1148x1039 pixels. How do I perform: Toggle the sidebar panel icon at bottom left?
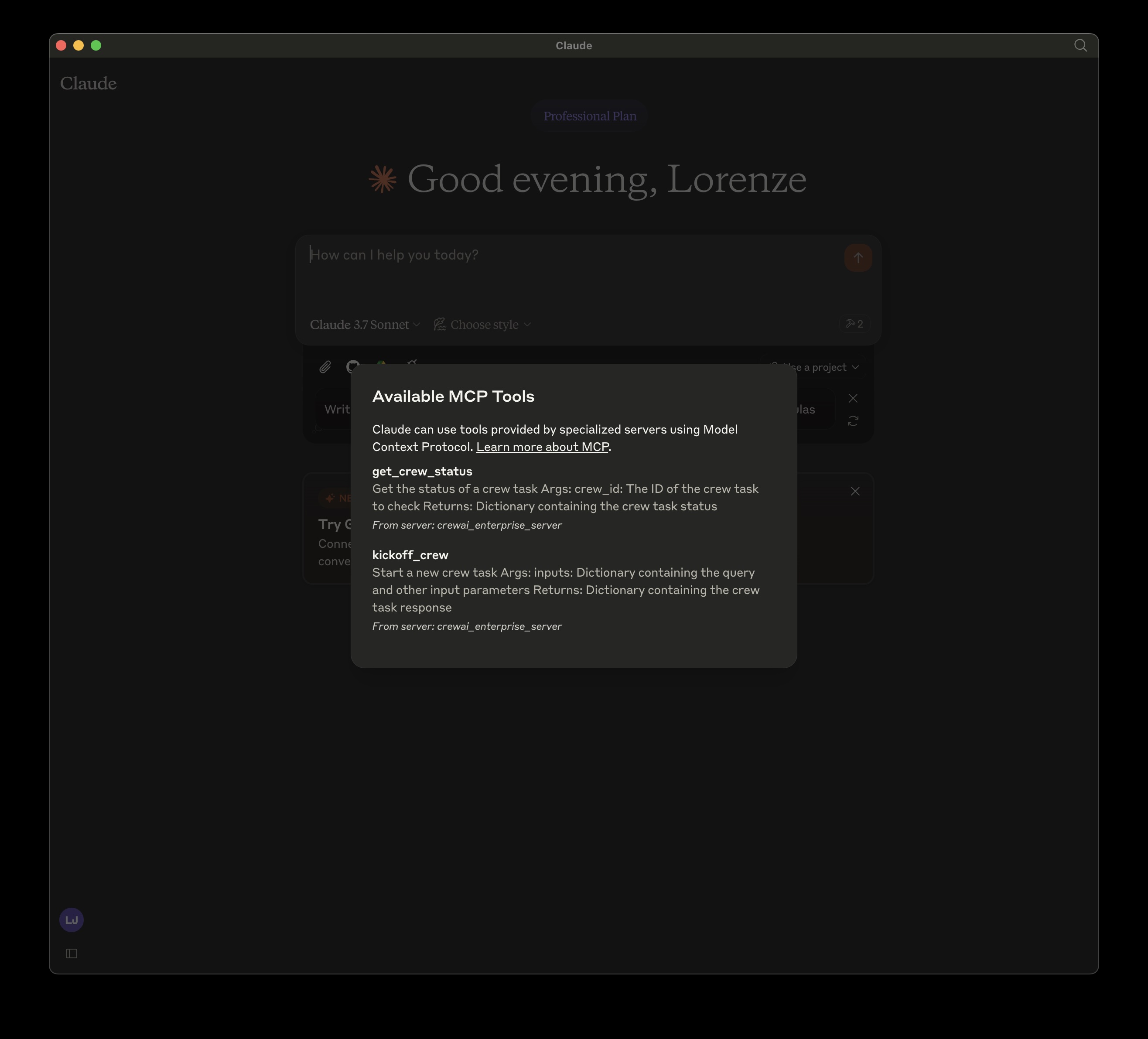coord(71,954)
